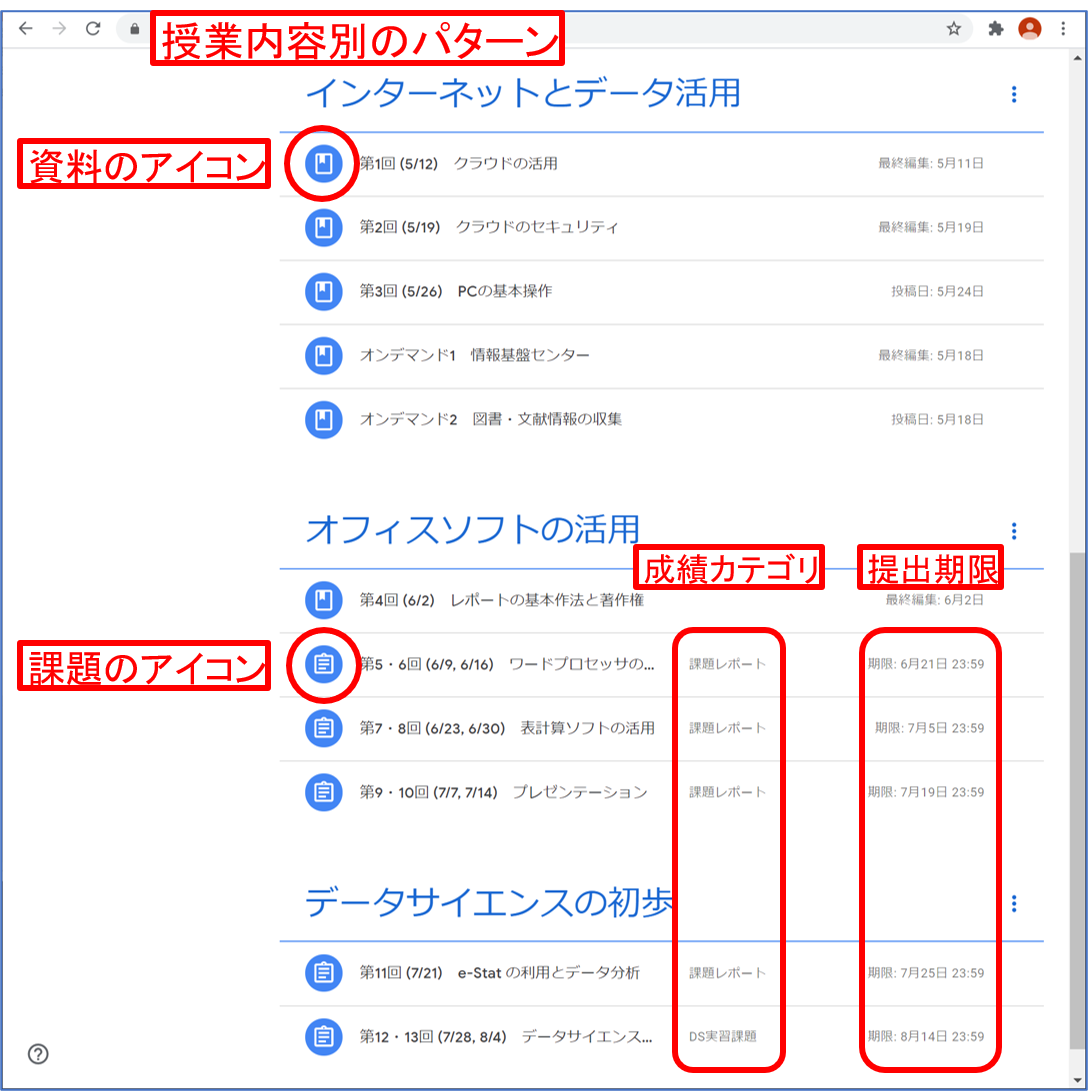Click the vertical scrollbar thumb

(1078, 800)
